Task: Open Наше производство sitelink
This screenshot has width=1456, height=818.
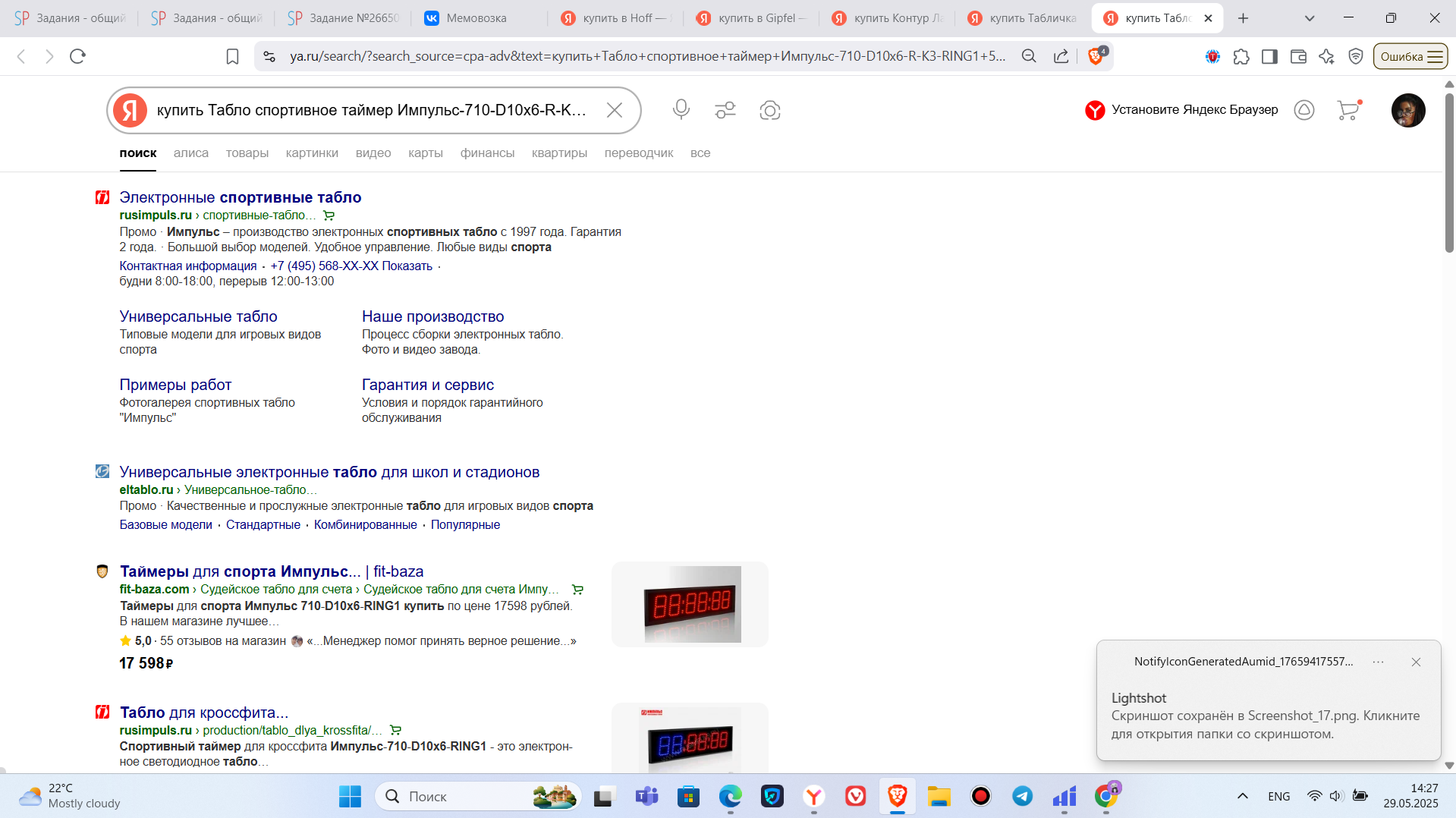Action: coord(433,316)
